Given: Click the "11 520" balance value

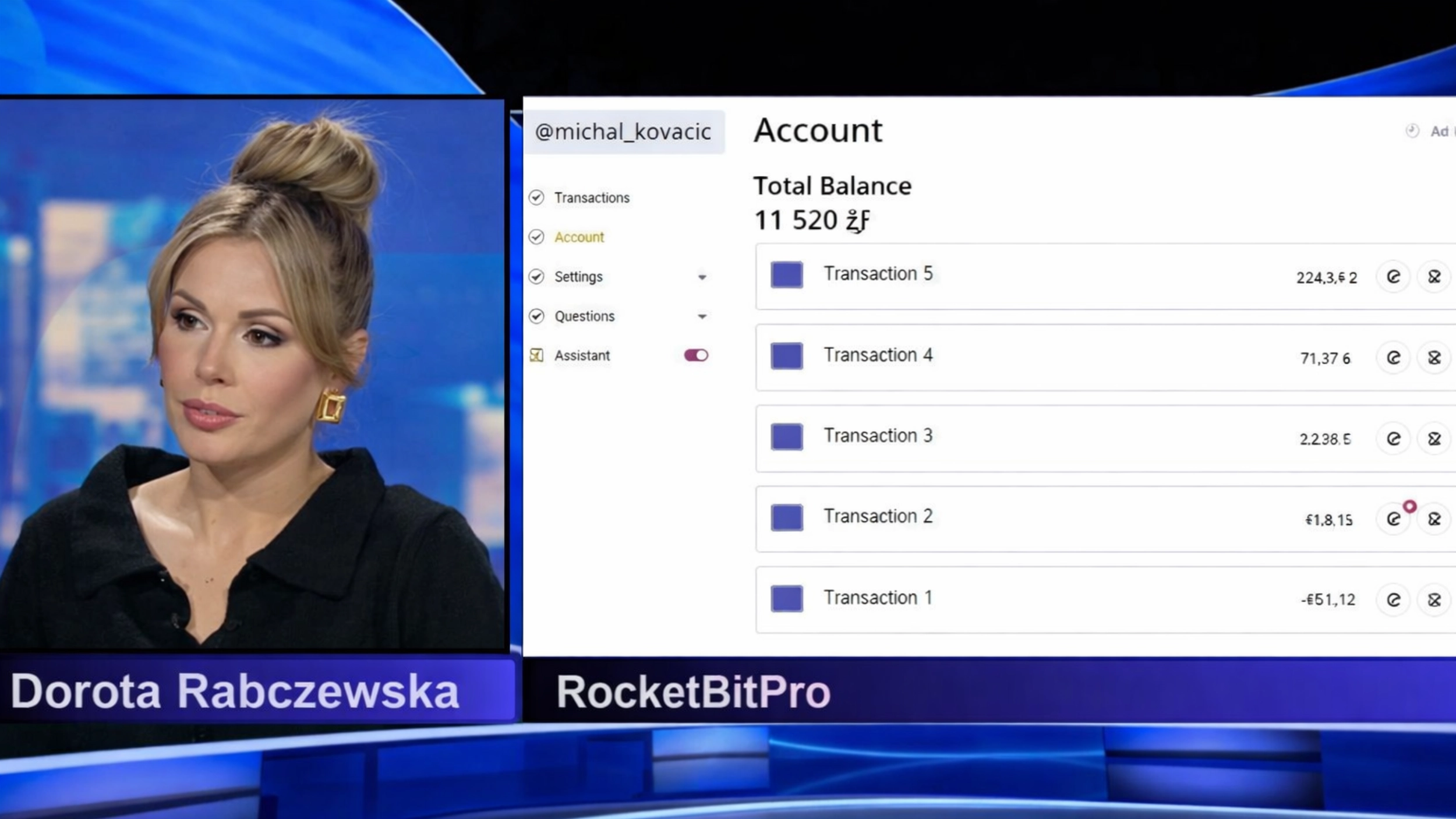Looking at the screenshot, I should click(x=796, y=221).
